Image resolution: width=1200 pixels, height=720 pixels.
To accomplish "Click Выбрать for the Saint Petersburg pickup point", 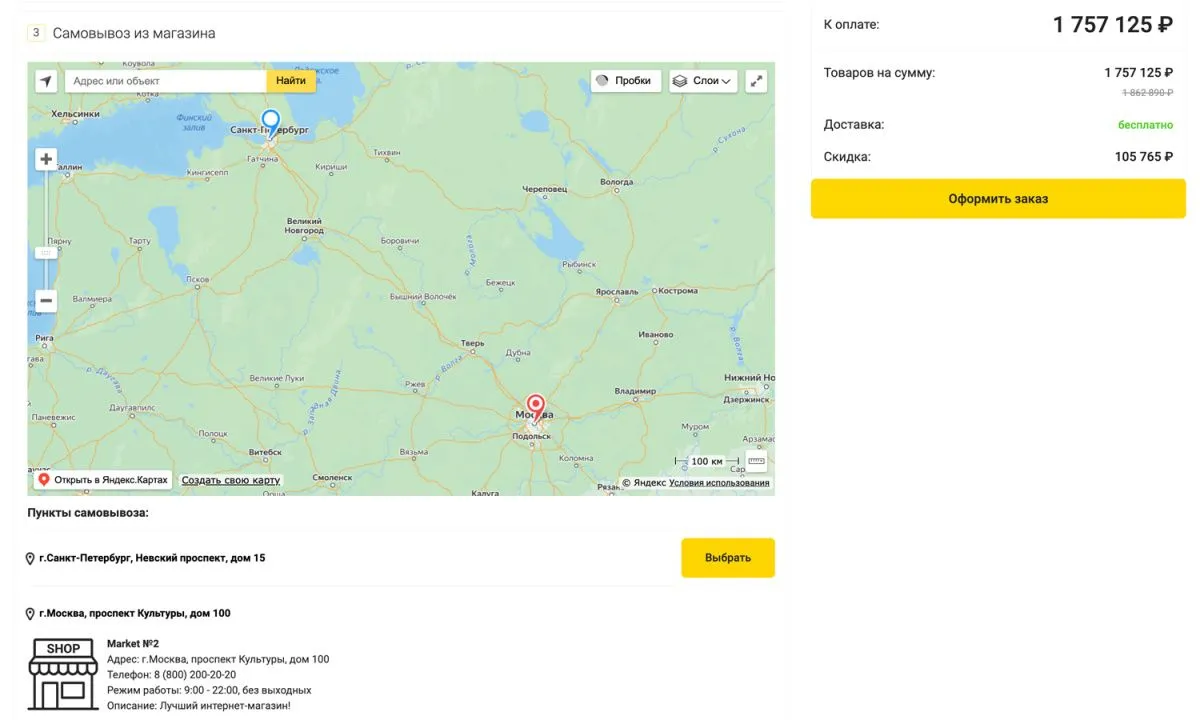I will [728, 558].
